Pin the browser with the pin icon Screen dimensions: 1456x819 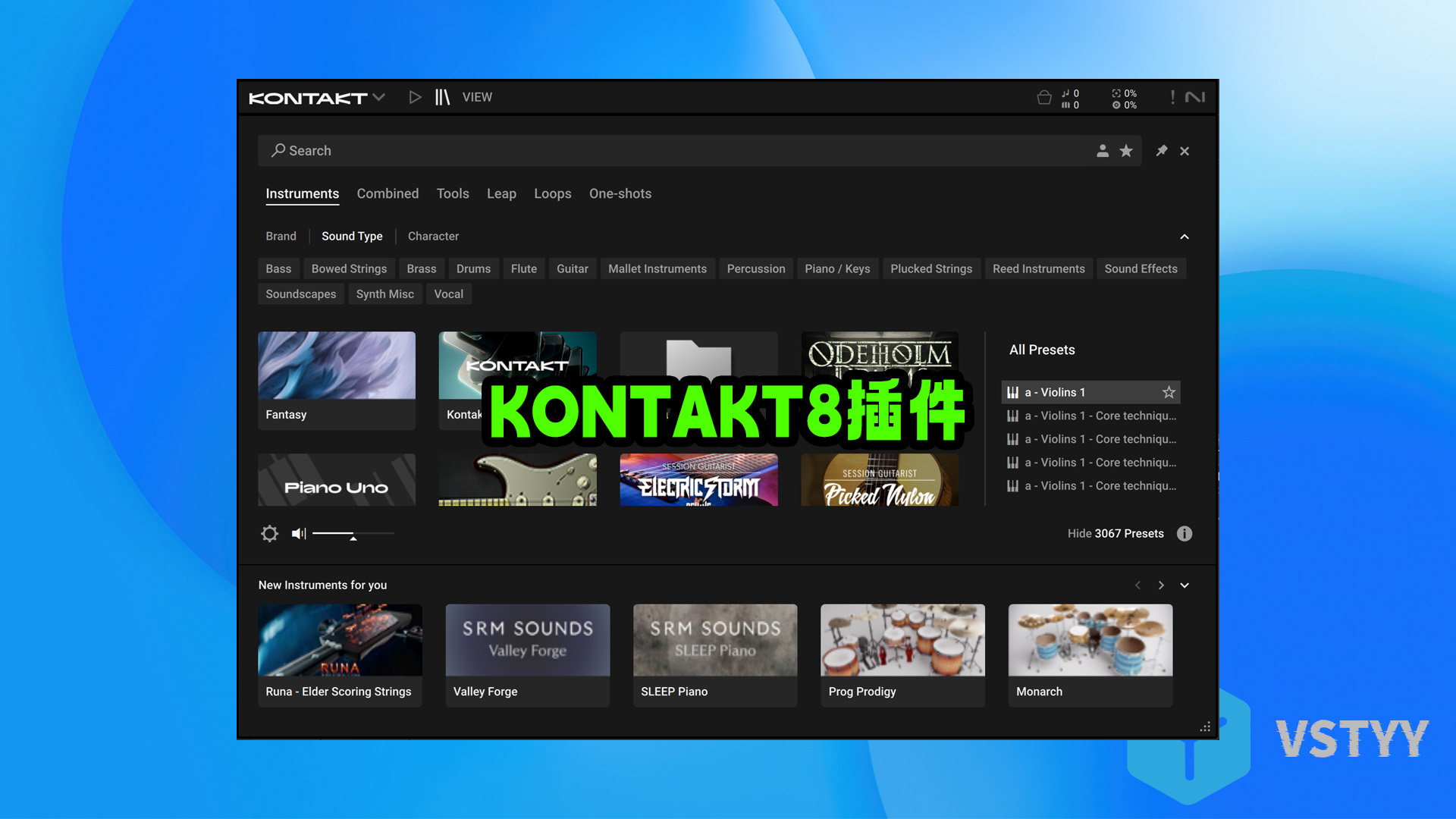pos(1162,151)
